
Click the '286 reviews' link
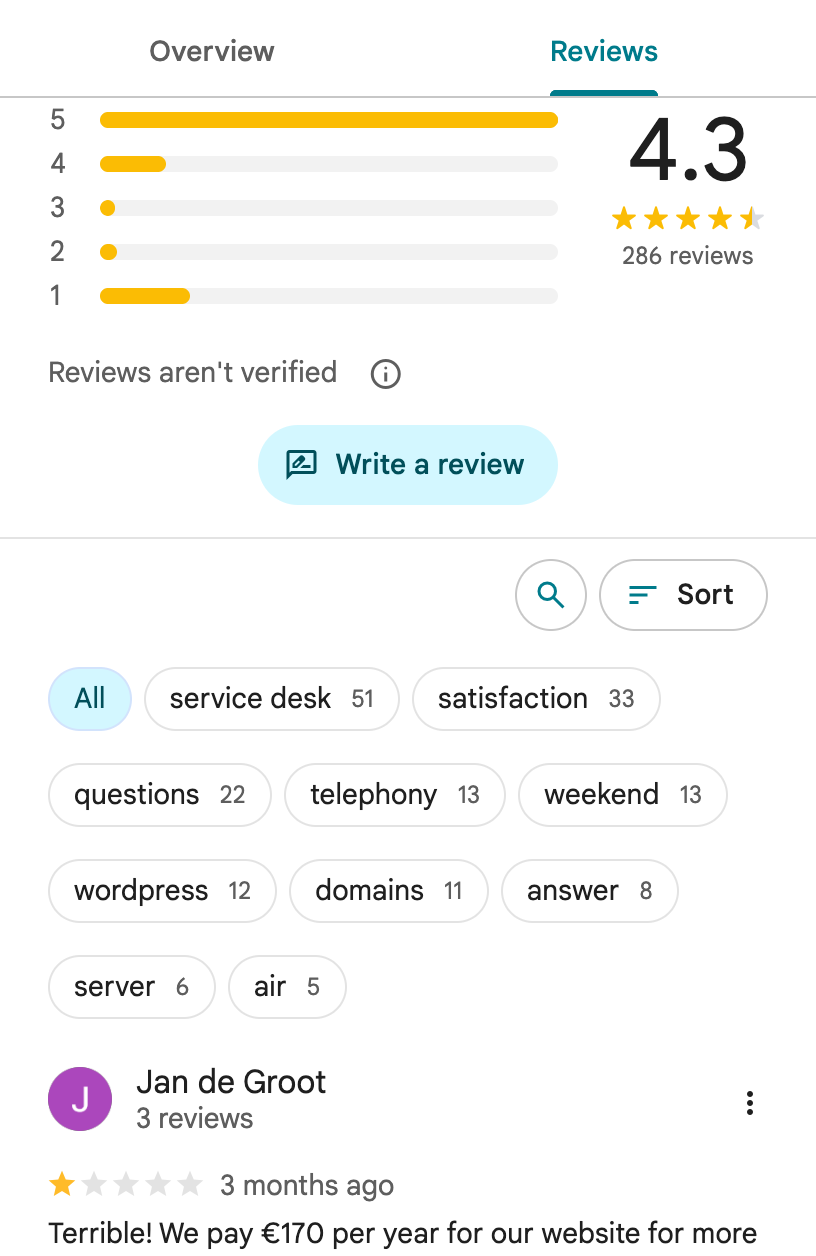687,256
